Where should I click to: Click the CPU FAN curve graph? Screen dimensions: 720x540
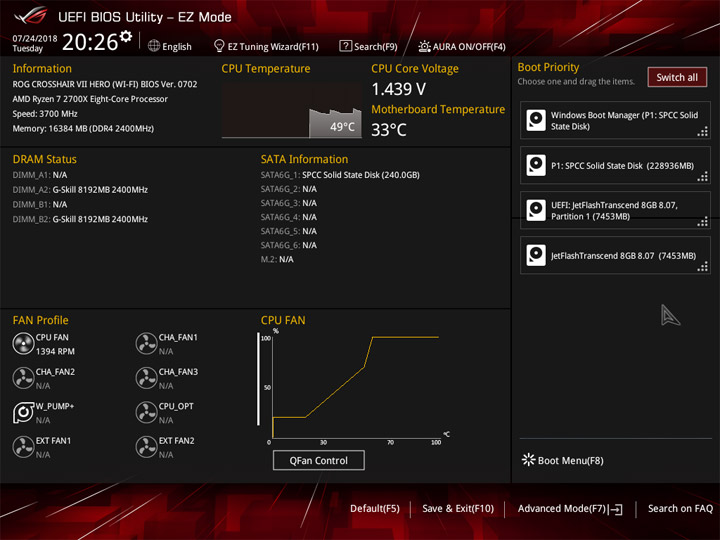click(x=354, y=387)
